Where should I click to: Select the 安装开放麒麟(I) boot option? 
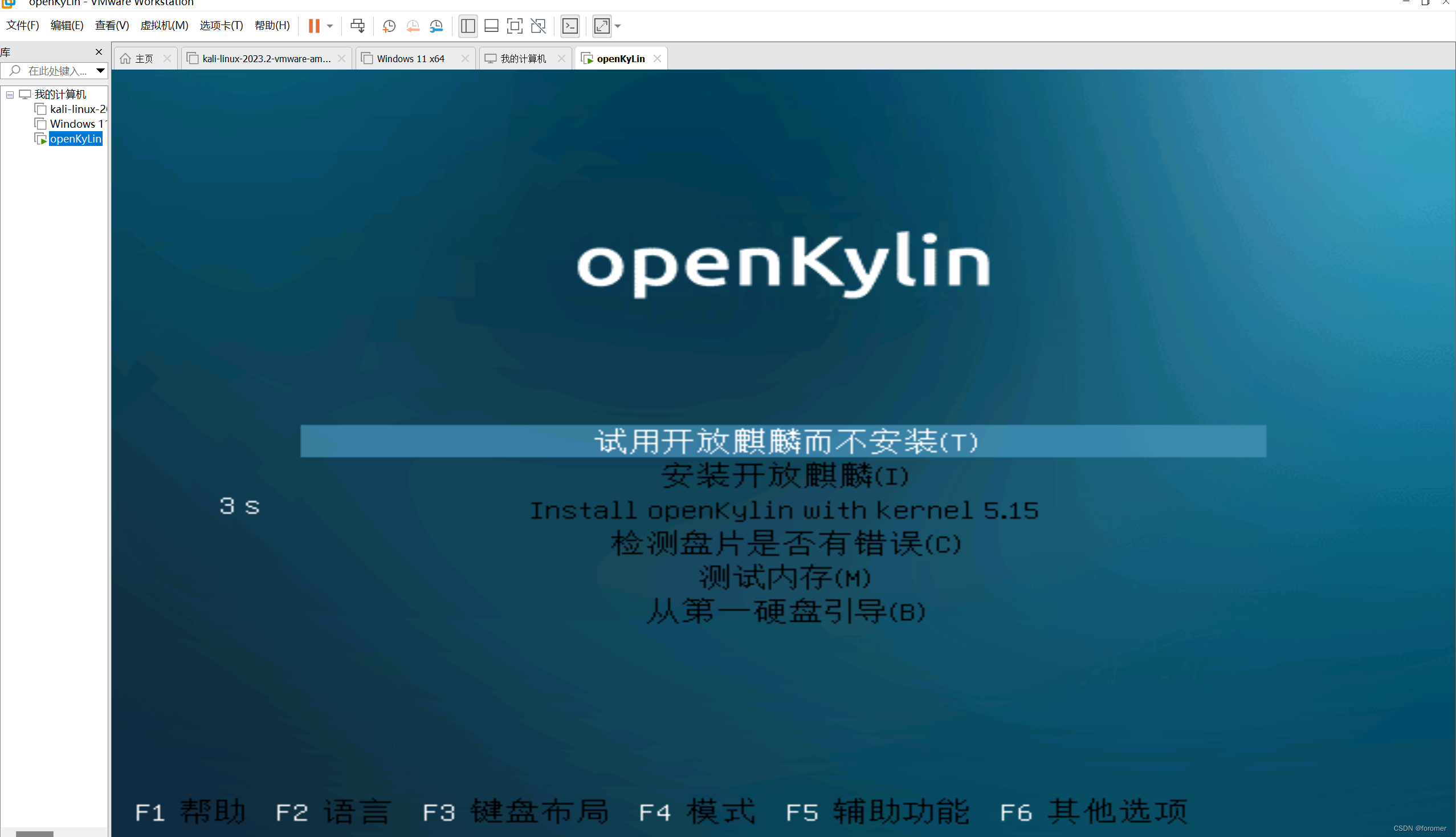pos(784,476)
